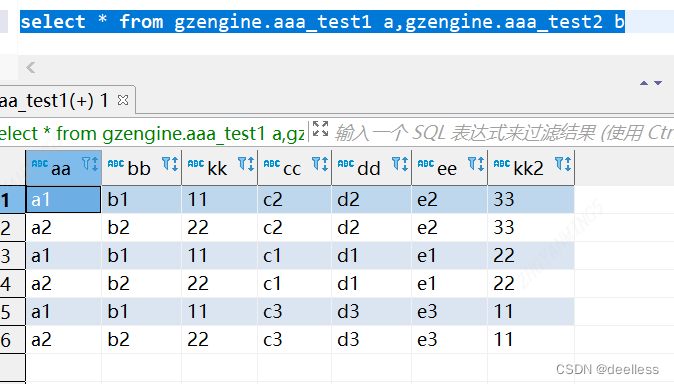Click the ABC type icon in kk2 header
Screen dimensions: 674x384
502,163
